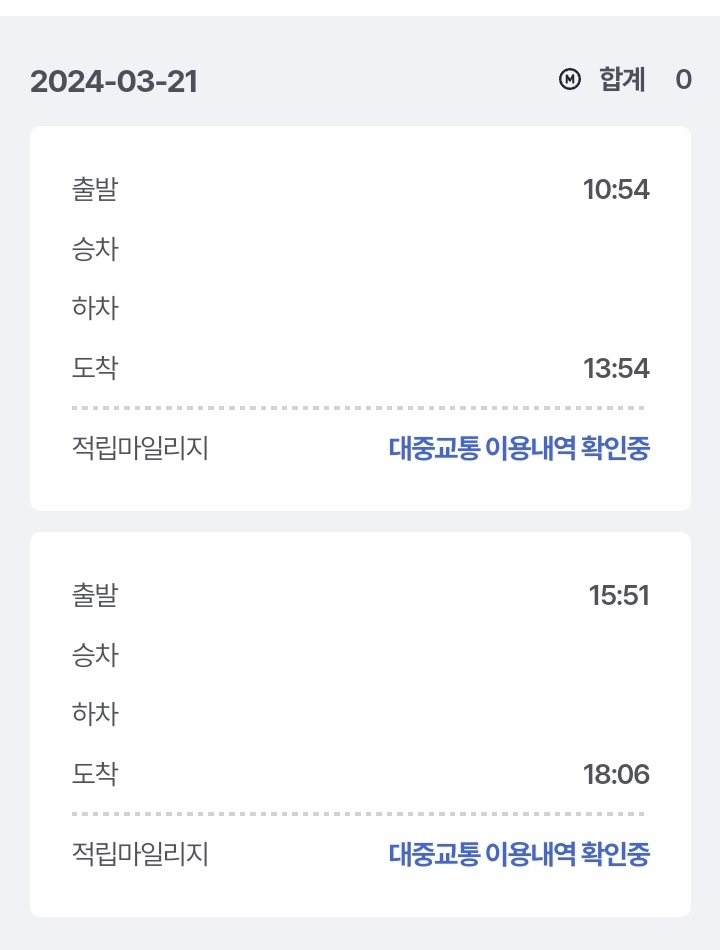The image size is (720, 950).
Task: Select 출발 label in the 15:51 trip
Action: point(95,596)
